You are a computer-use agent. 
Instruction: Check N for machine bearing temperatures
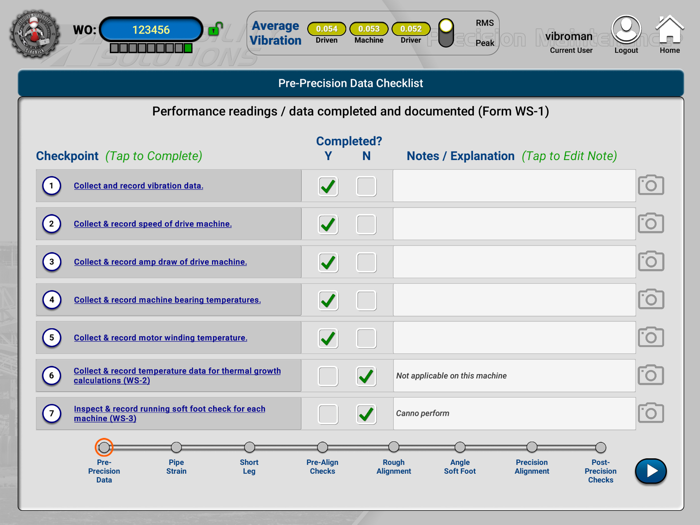click(x=366, y=300)
